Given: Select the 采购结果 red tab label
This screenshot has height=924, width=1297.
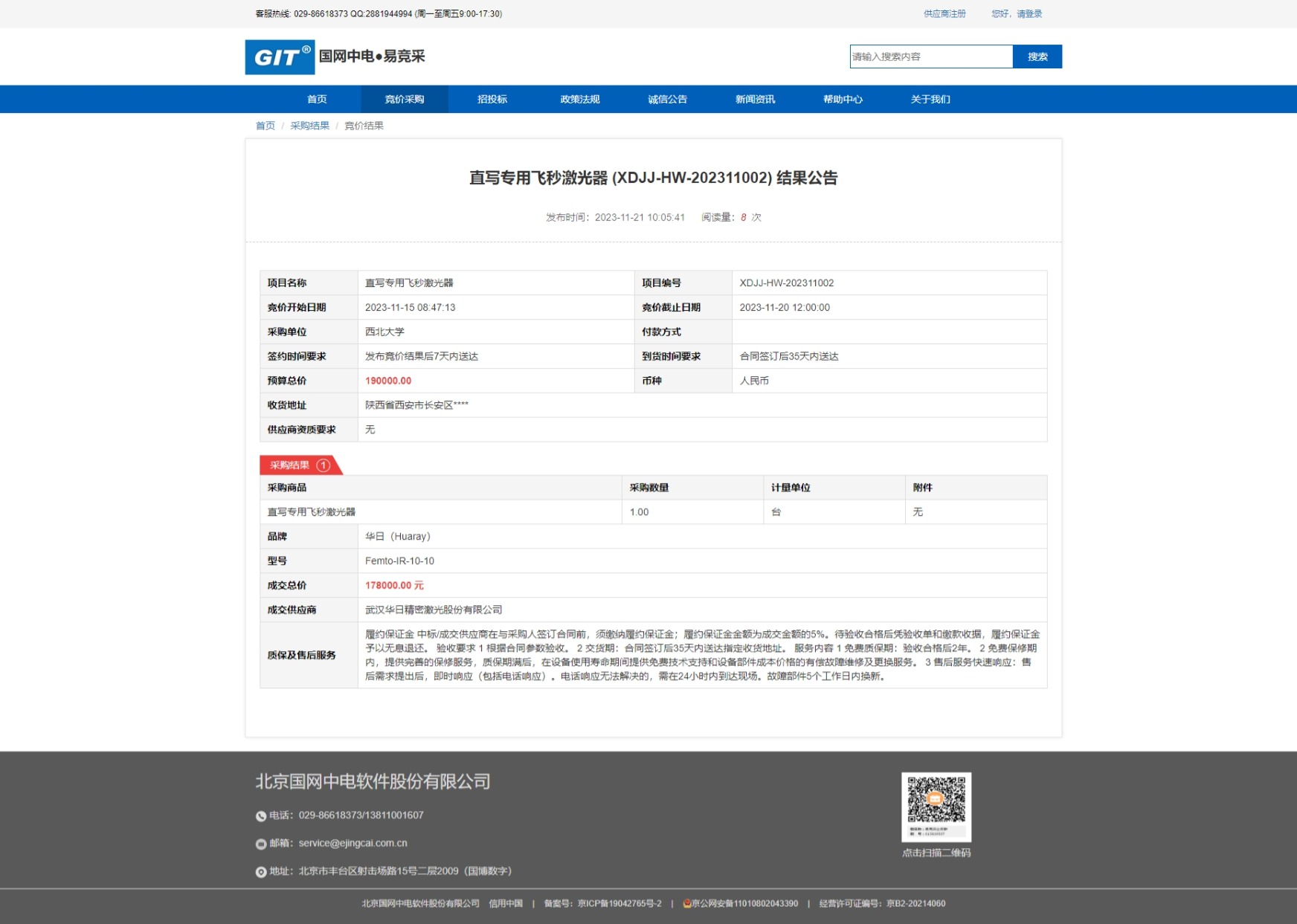Looking at the screenshot, I should click(x=290, y=465).
